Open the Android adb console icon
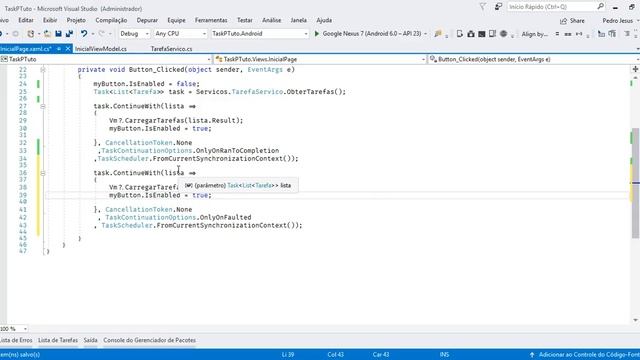Screen dimensions: 640x360 (x=482, y=34)
